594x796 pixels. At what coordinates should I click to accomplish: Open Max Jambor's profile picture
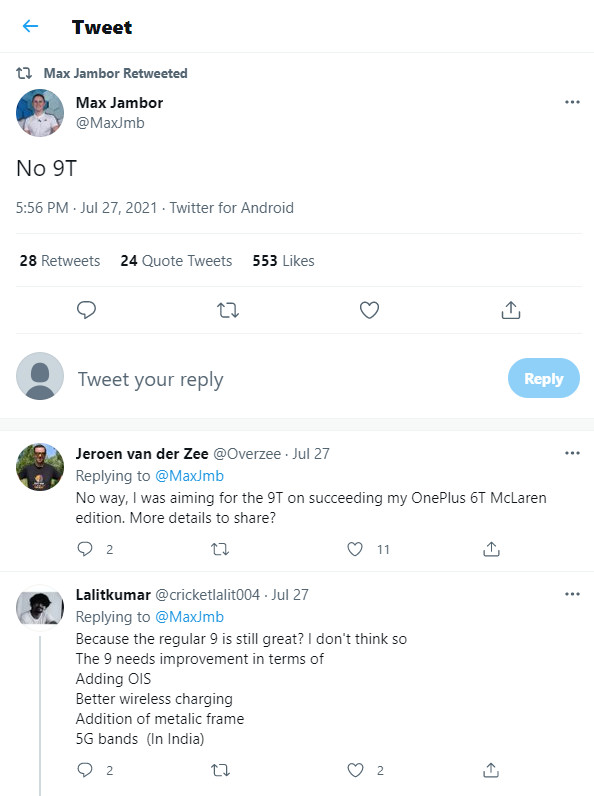point(40,113)
